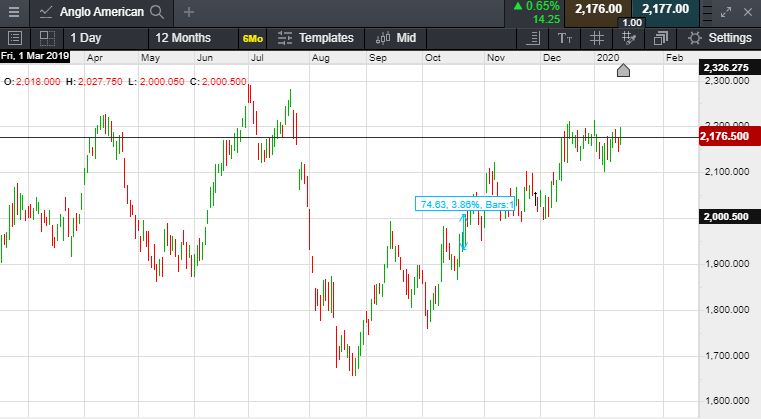Click the overlapping windows icon

tap(660, 38)
